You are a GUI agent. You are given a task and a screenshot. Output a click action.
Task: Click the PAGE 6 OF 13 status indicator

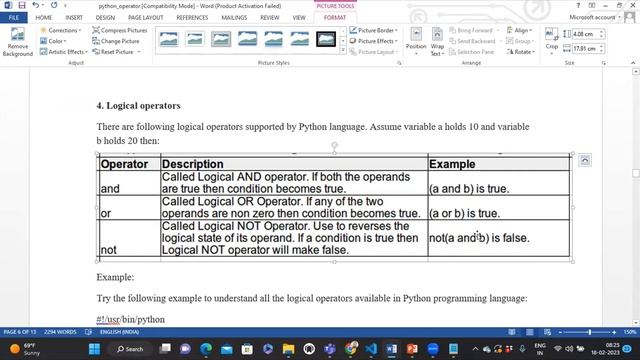pyautogui.click(x=20, y=332)
